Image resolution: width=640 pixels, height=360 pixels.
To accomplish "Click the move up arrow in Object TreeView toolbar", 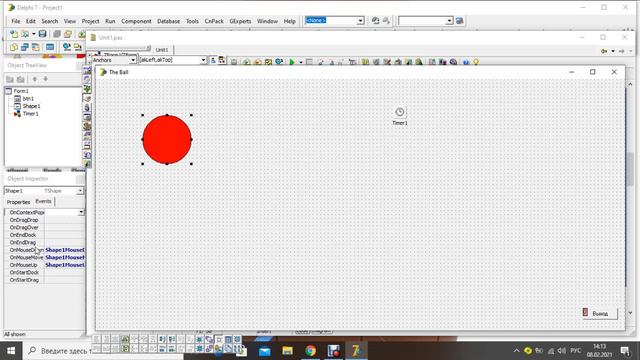I will tap(35, 79).
